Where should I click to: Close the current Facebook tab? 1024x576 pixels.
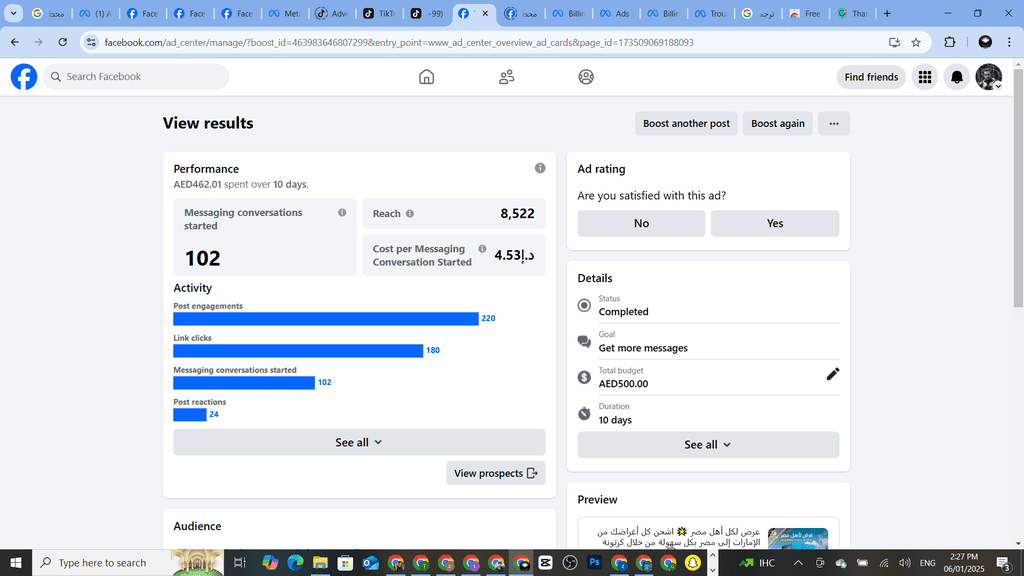[x=485, y=13]
